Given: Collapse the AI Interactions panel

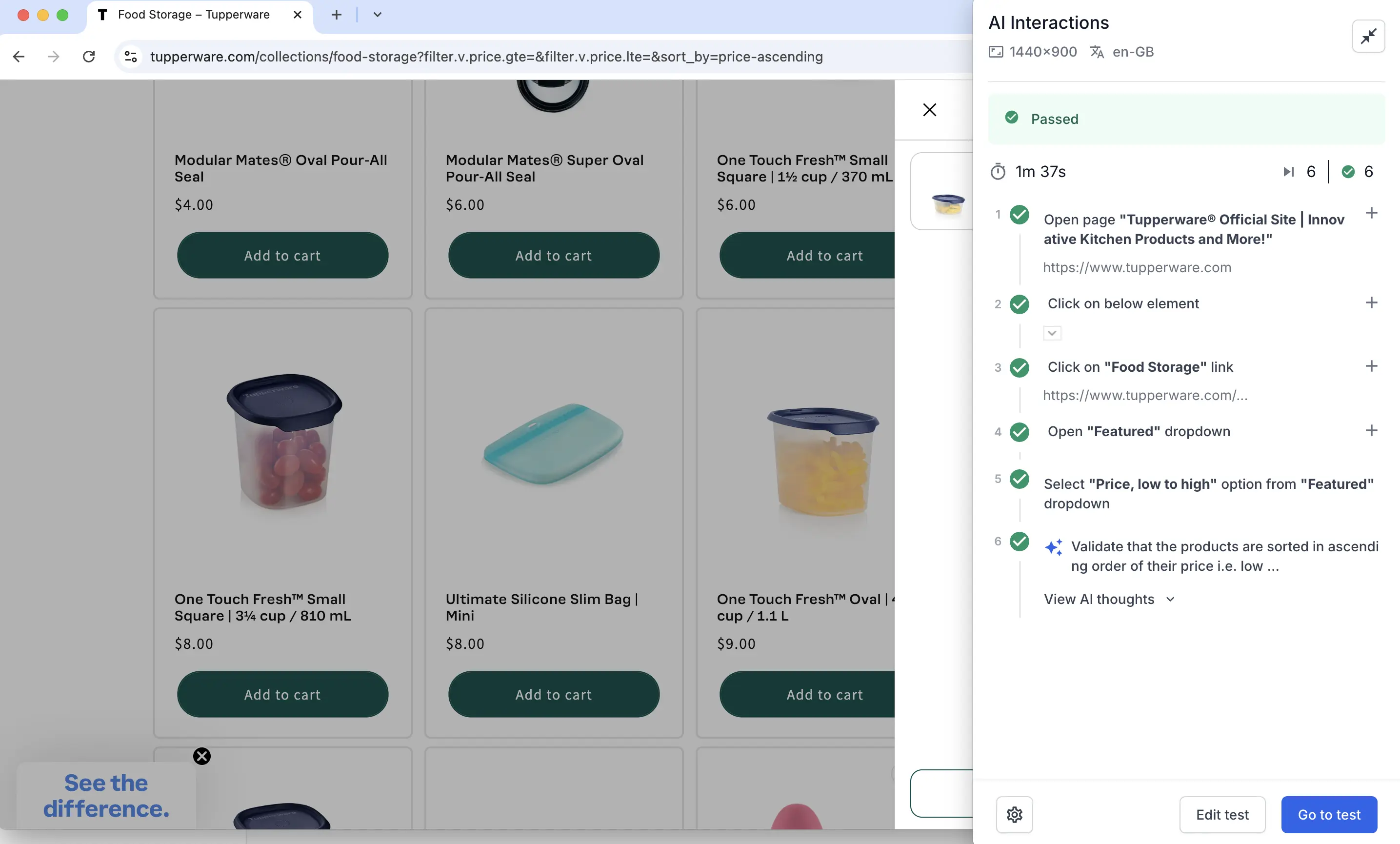Looking at the screenshot, I should pyautogui.click(x=1368, y=37).
